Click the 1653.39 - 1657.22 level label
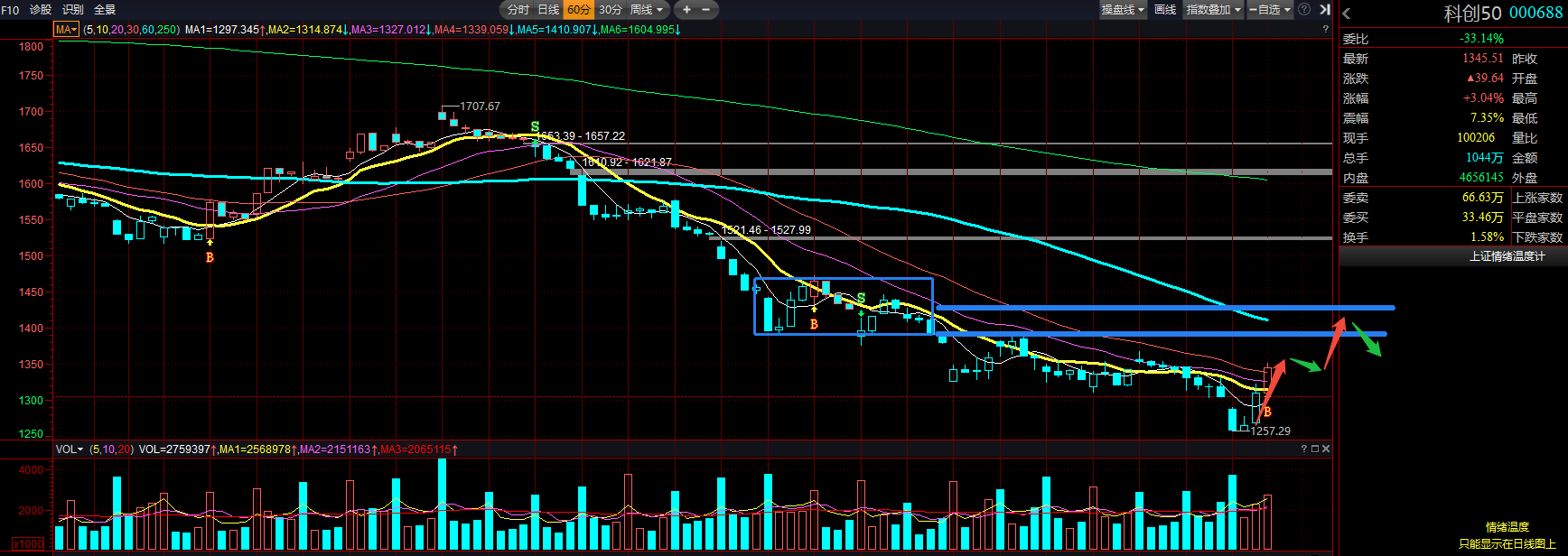Screen dimensions: 1568x556 [581, 136]
